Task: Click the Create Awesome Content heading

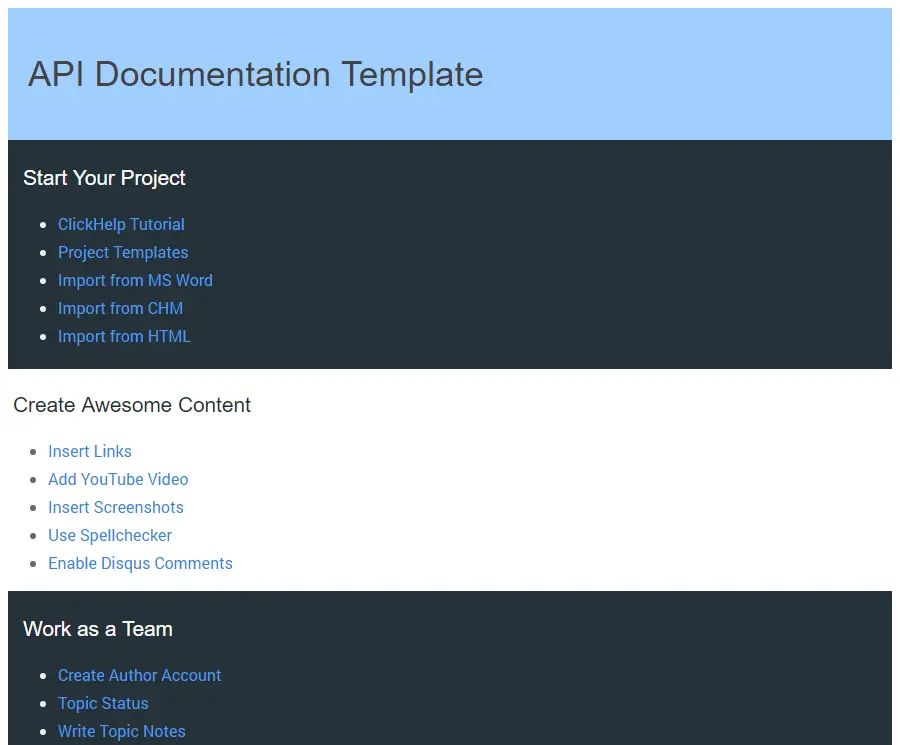Action: (132, 405)
